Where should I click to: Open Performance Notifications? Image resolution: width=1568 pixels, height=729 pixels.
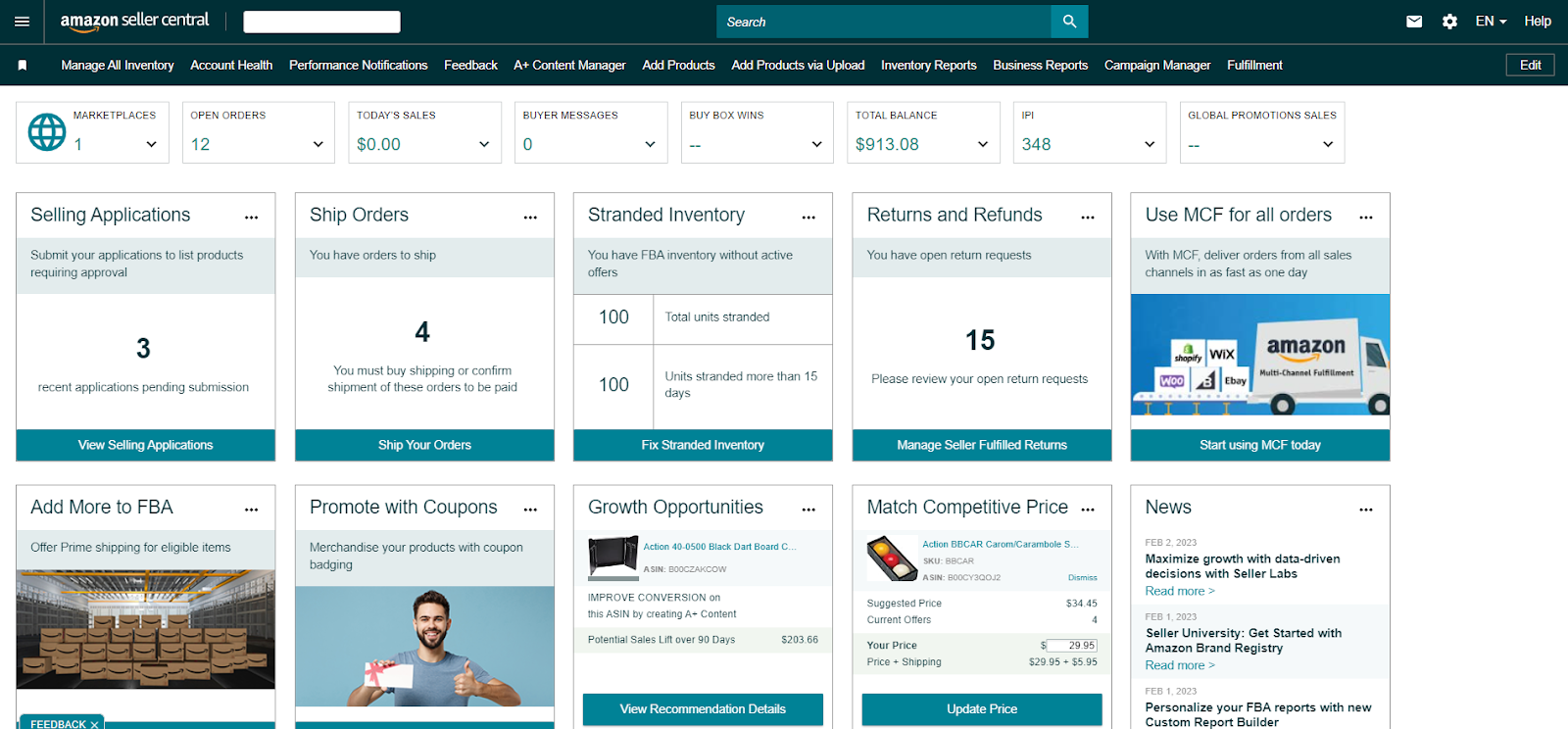(359, 66)
